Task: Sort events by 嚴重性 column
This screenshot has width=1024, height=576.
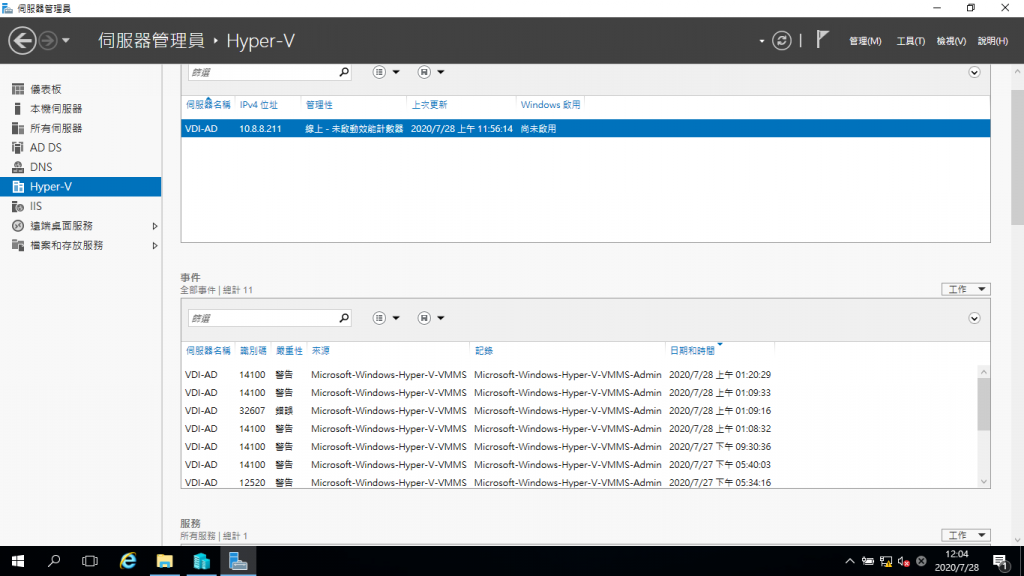Action: [289, 351]
